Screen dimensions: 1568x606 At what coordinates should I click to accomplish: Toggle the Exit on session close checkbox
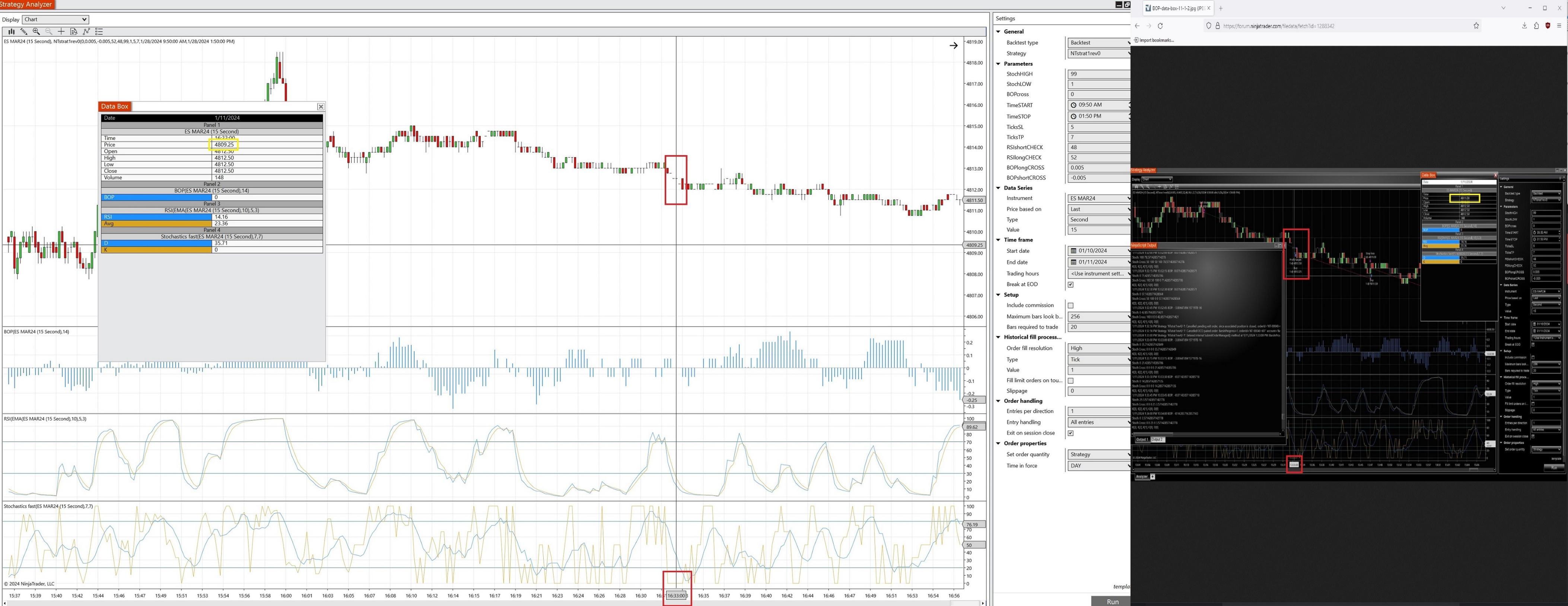tap(1071, 433)
